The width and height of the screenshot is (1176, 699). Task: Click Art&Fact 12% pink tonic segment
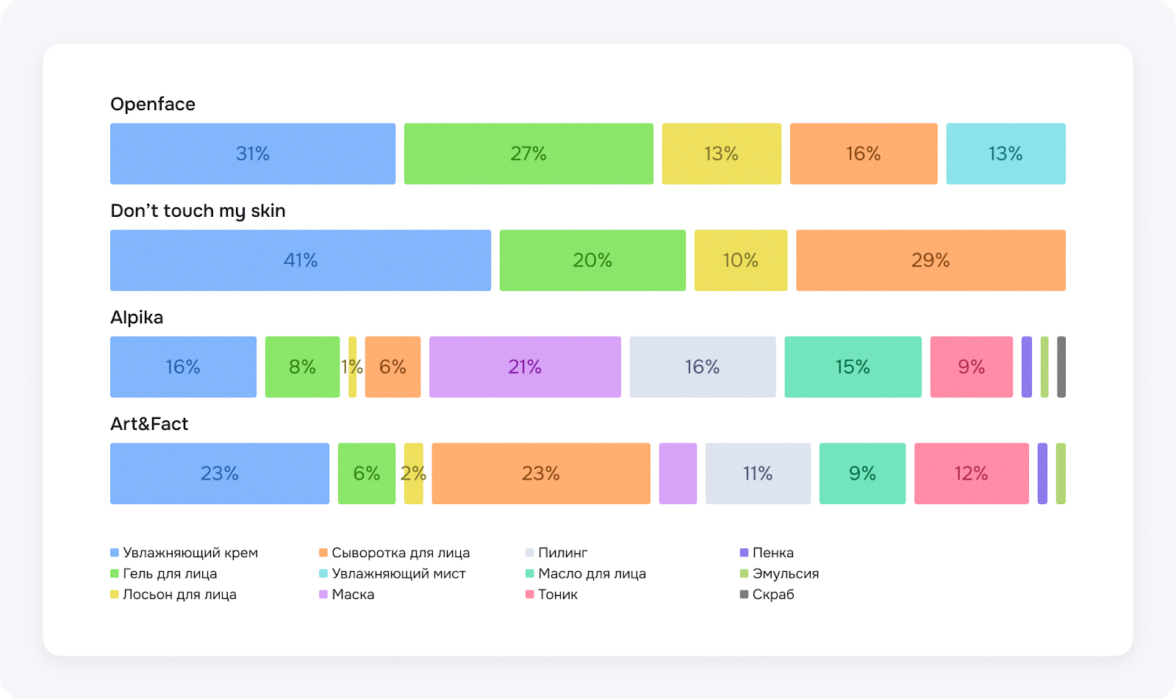970,474
